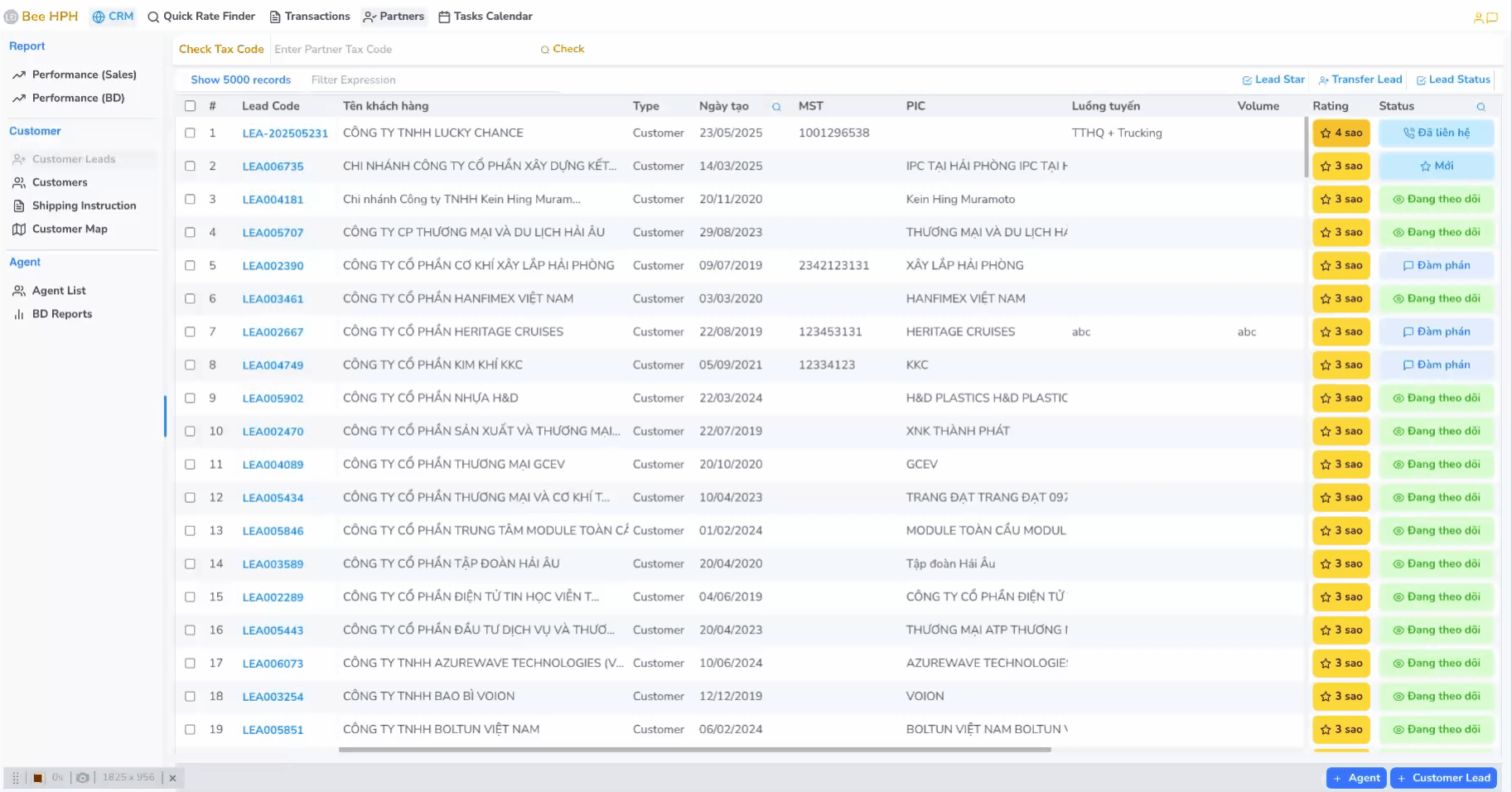Screen dimensions: 1512x792
Task: Go to Tasks Calendar tab
Action: (485, 17)
